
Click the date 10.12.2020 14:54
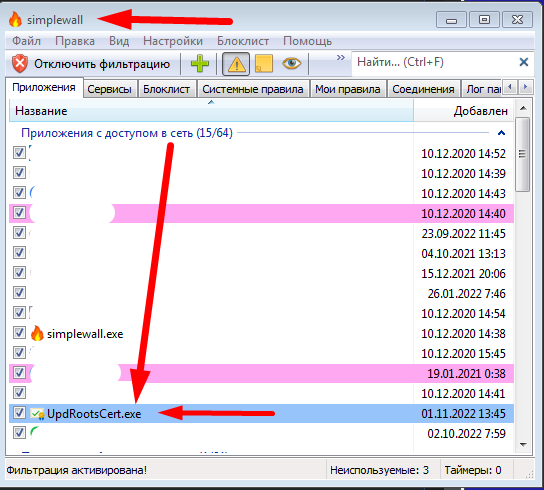tap(464, 314)
